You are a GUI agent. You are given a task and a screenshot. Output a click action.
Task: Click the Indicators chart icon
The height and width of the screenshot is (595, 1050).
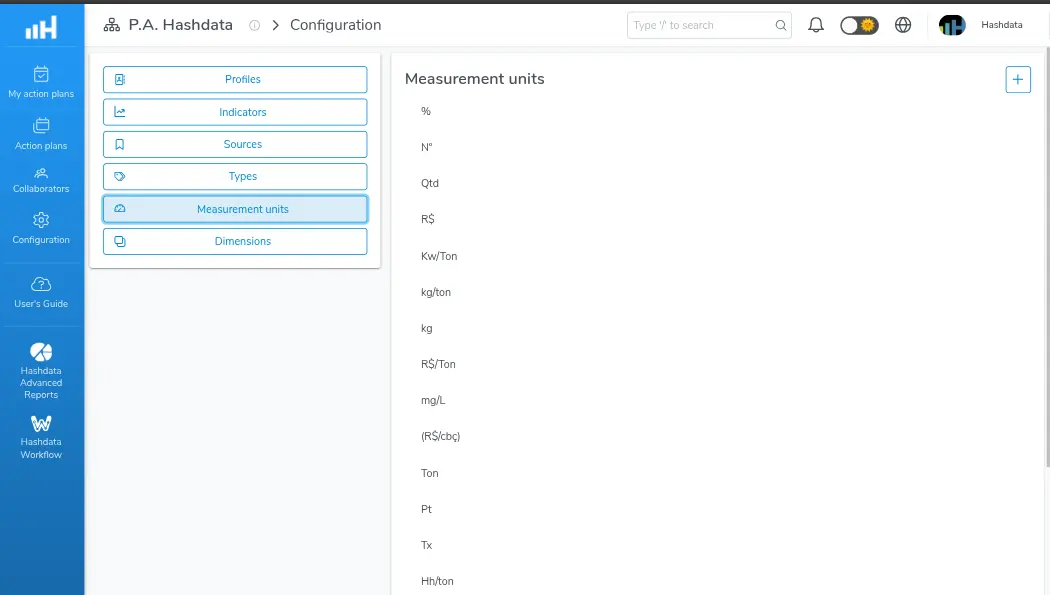(x=120, y=112)
